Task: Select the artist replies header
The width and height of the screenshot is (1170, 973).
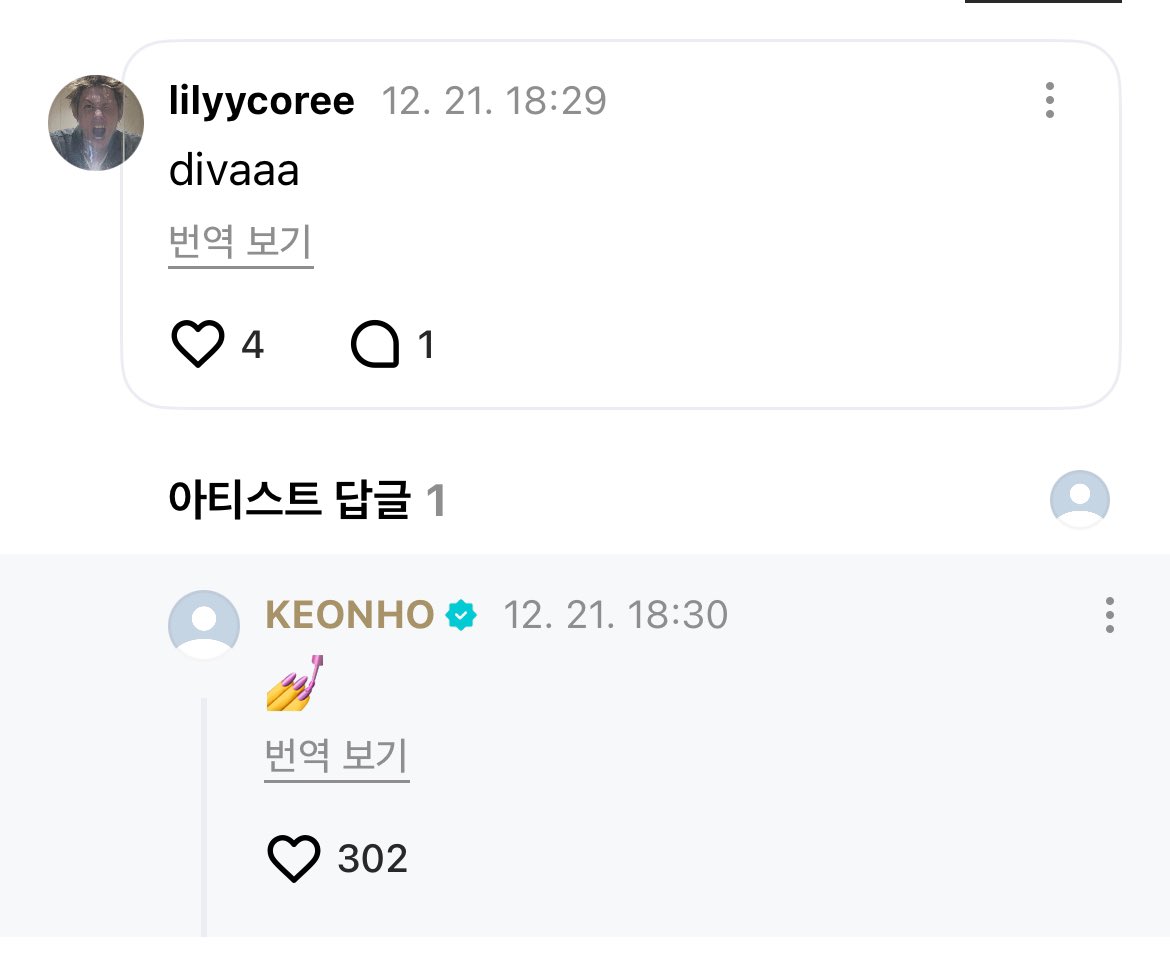Action: click(307, 499)
